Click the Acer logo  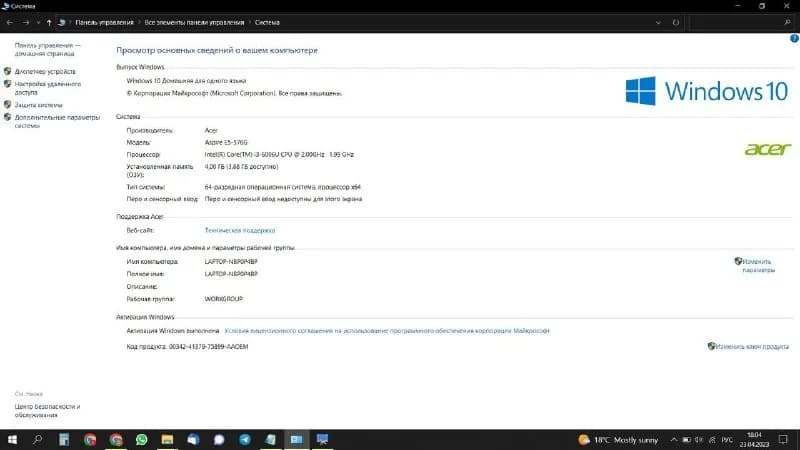coord(768,149)
